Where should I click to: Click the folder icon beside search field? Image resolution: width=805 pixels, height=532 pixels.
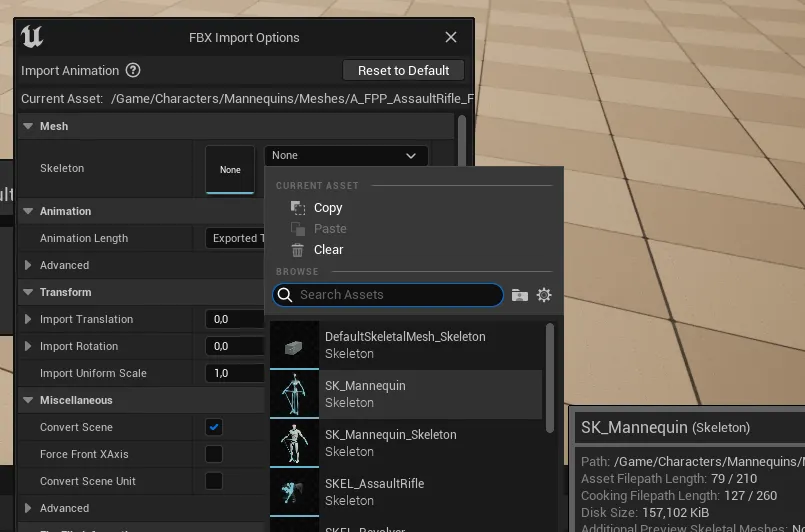point(519,295)
